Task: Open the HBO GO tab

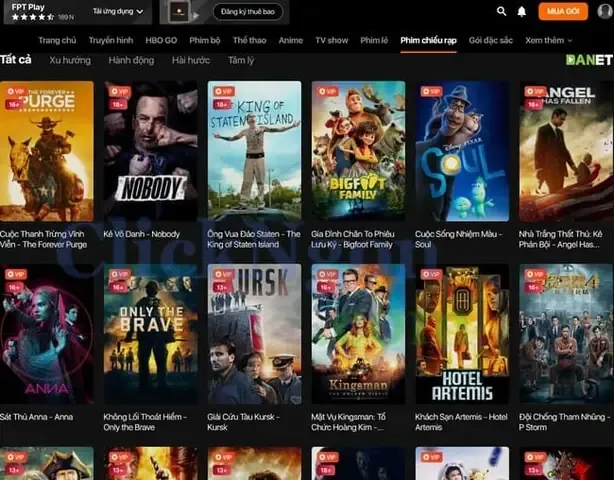Action: pyautogui.click(x=161, y=40)
